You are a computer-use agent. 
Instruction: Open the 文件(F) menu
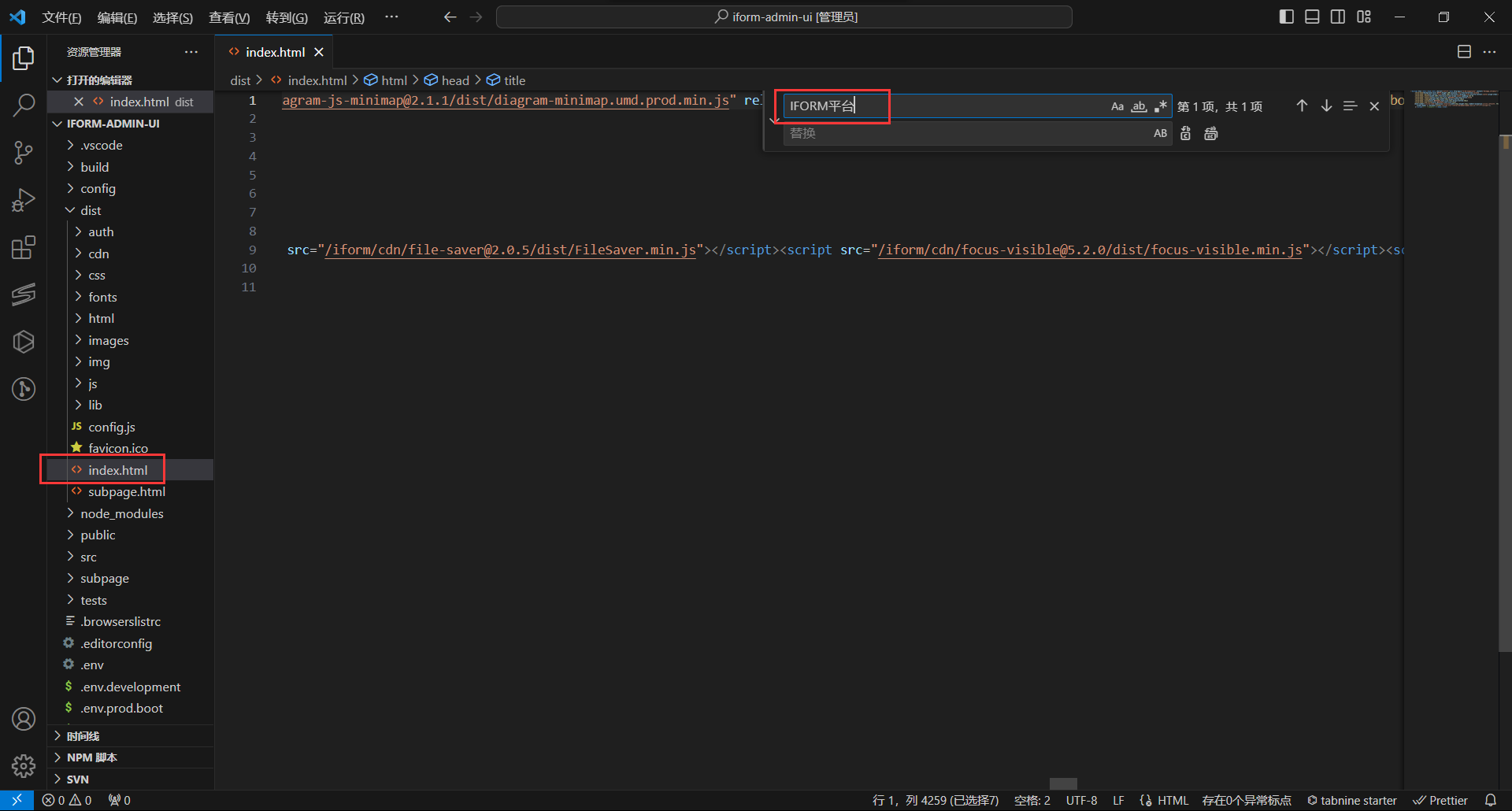(61, 17)
